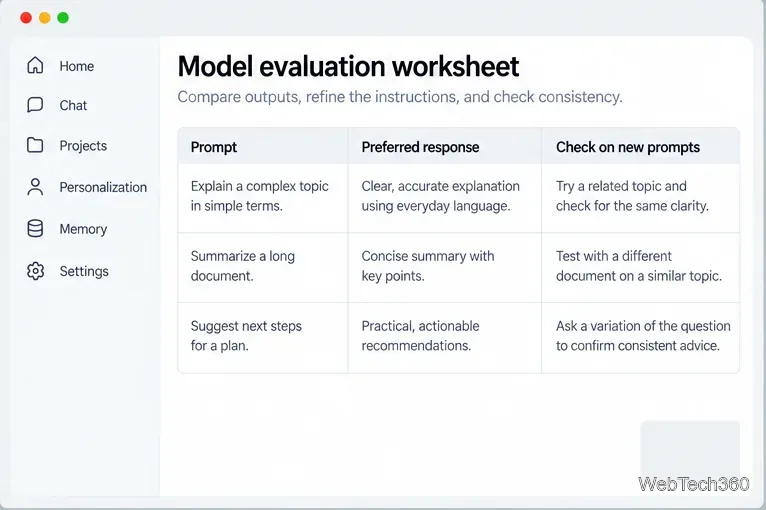This screenshot has height=510, width=766.
Task: Select the Memory sidebar label
Action: (x=83, y=229)
